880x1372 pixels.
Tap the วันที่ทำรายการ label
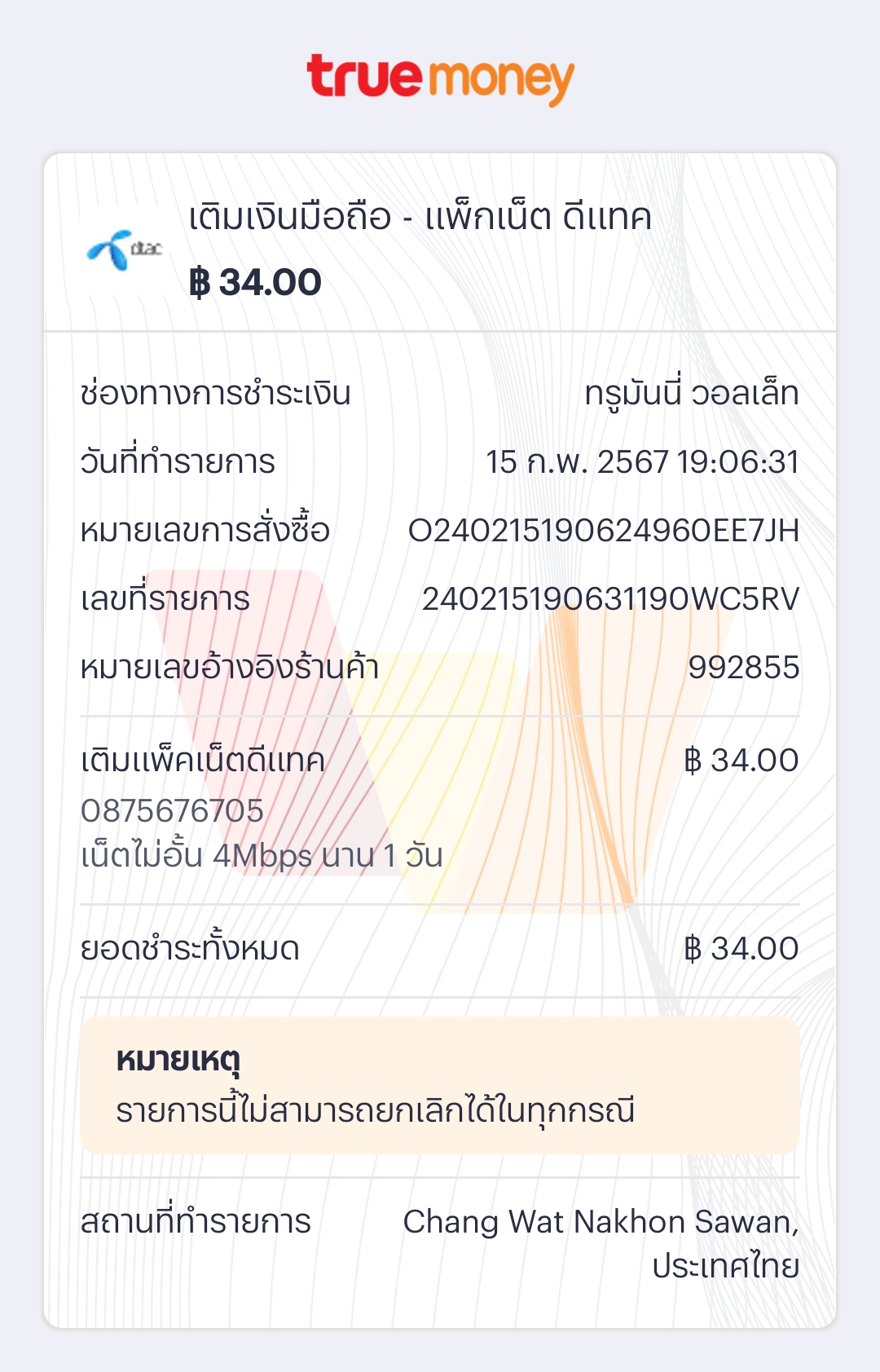coord(178,462)
